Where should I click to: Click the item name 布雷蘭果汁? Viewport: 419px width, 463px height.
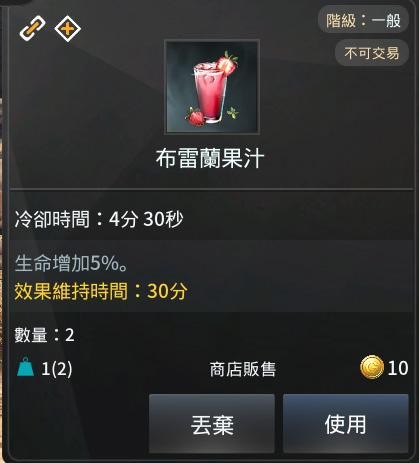click(x=210, y=158)
